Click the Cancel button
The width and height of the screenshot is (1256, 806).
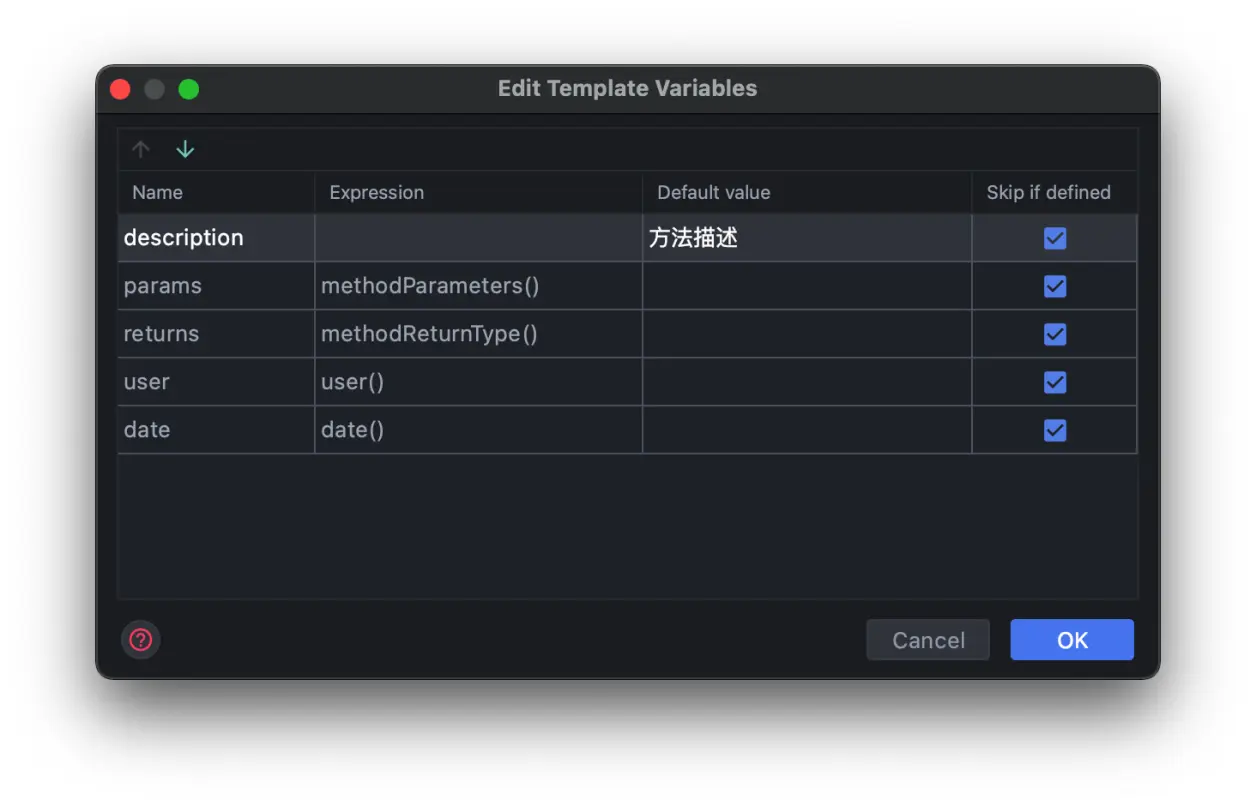point(928,640)
